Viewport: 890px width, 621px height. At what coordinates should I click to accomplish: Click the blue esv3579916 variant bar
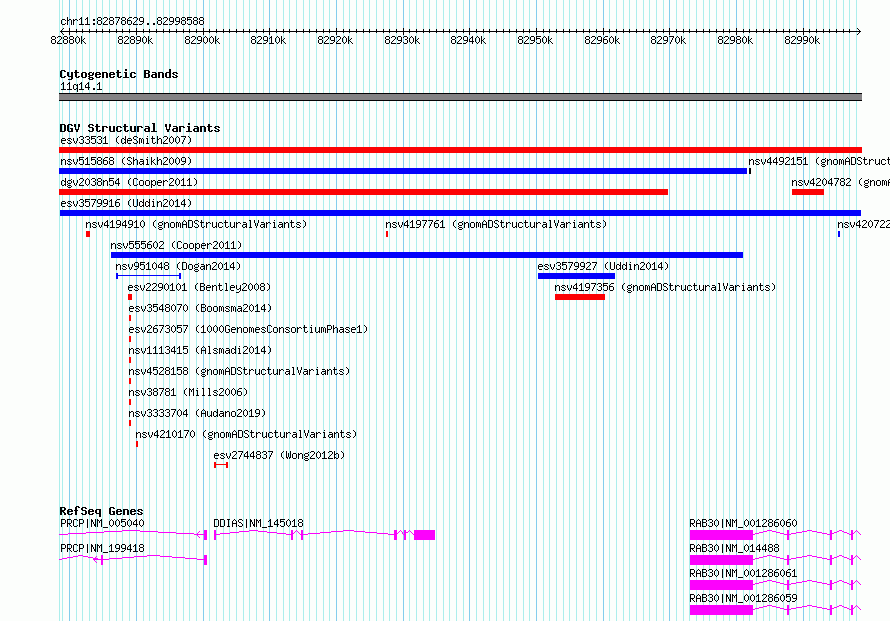pyautogui.click(x=460, y=213)
